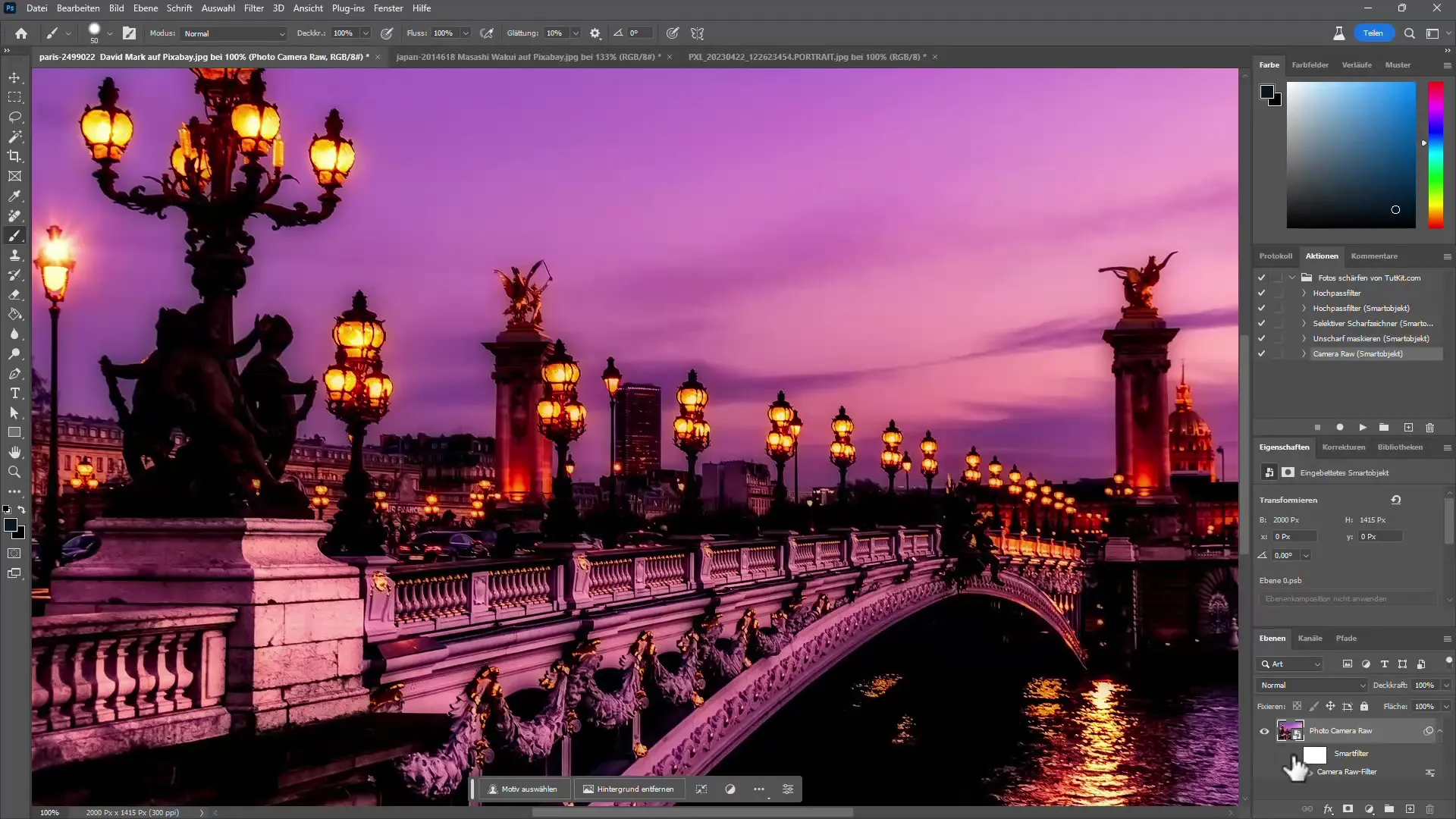This screenshot has height=819, width=1456.
Task: Select the Zoom tool
Action: pos(15,472)
